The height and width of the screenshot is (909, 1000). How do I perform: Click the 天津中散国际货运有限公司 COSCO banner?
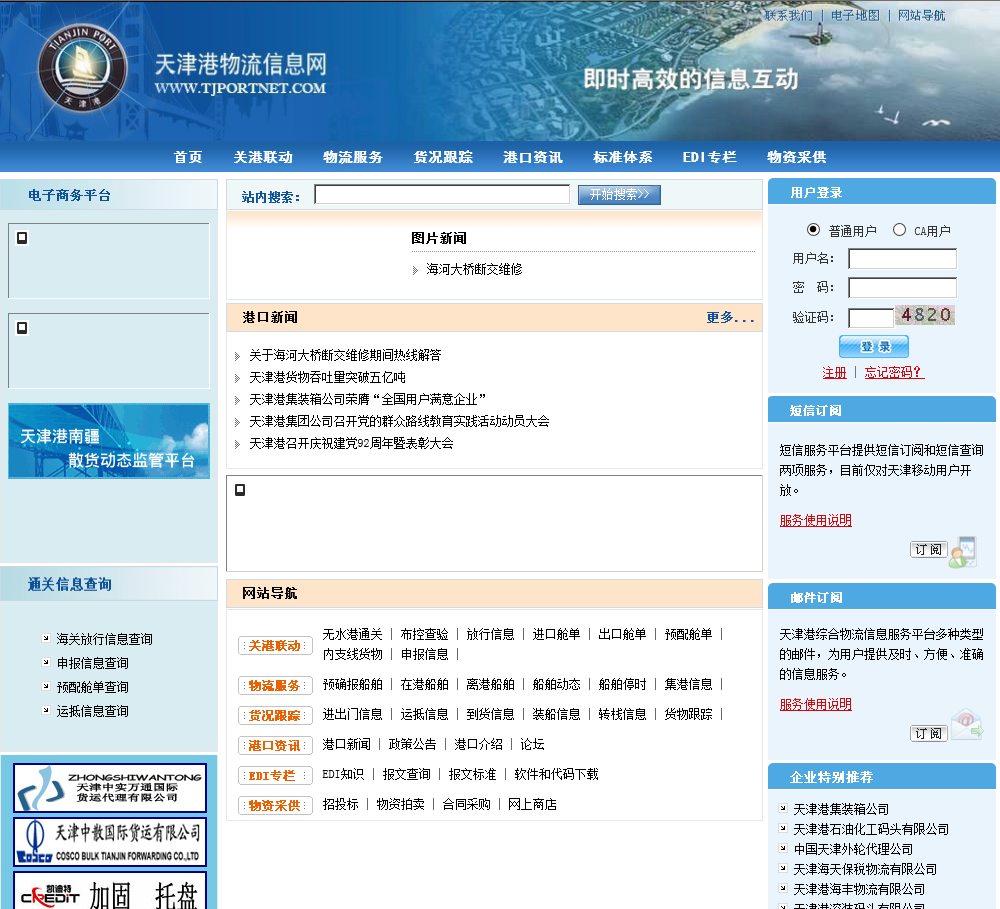[110, 842]
